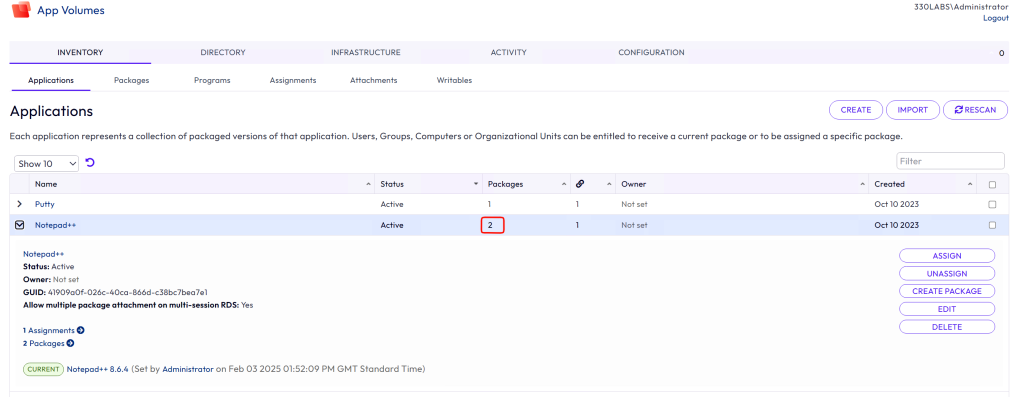Click Putty's Oct 10 2023 created date

click(x=897, y=204)
